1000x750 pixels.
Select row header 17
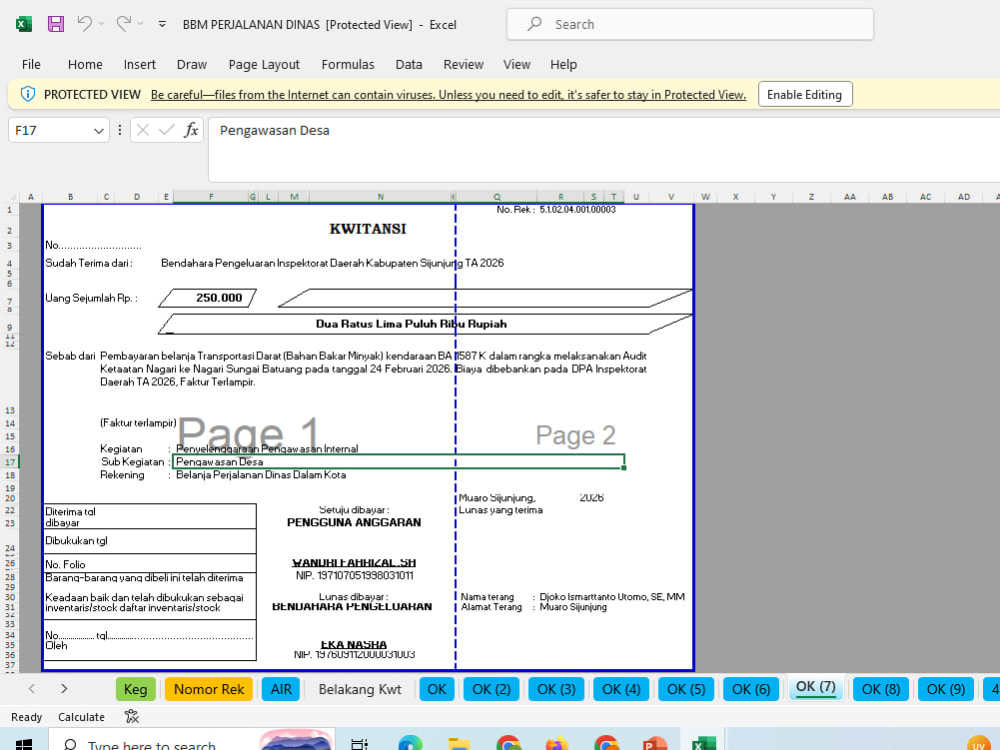tap(10, 462)
